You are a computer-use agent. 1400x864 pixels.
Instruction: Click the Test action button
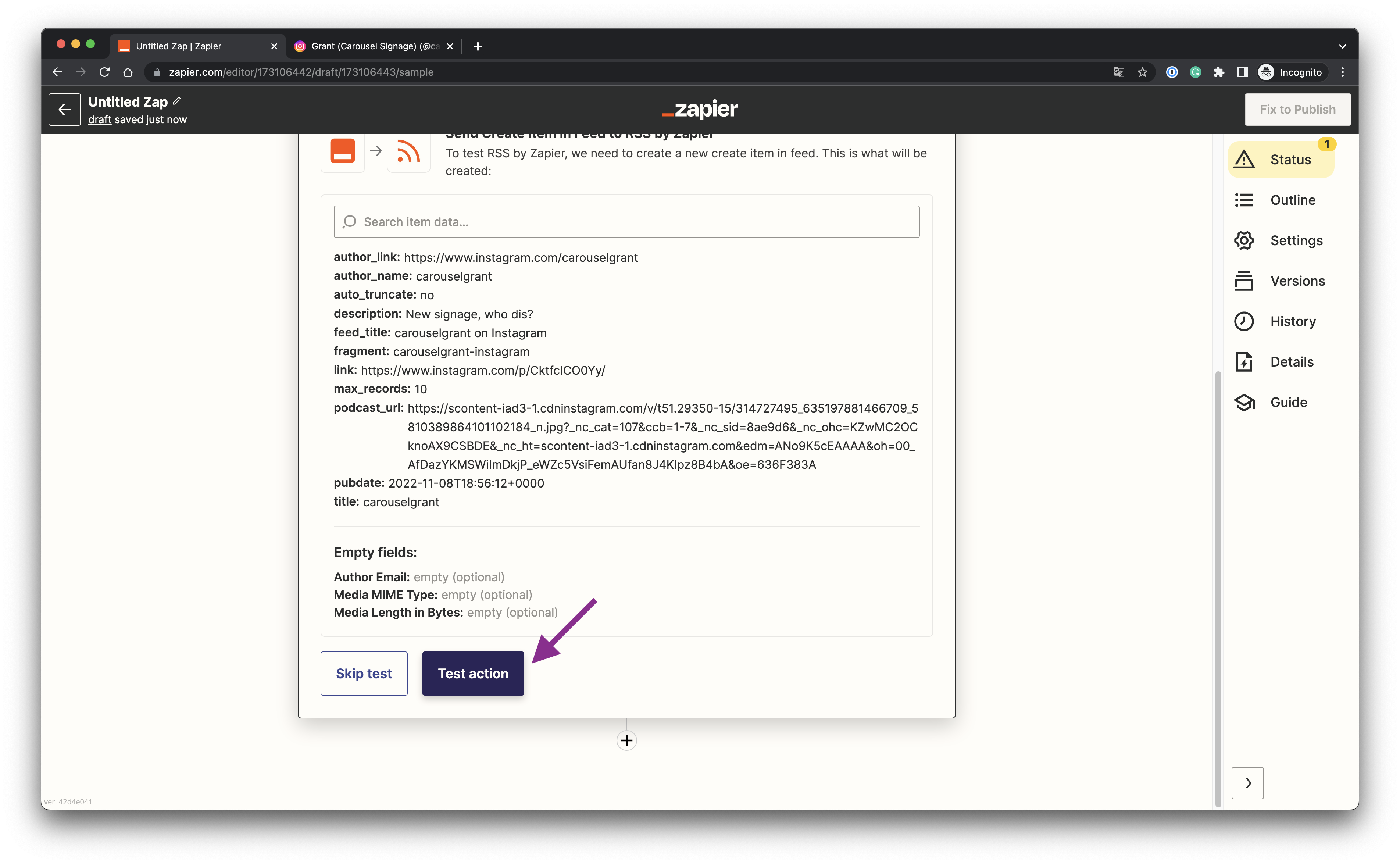click(x=473, y=673)
